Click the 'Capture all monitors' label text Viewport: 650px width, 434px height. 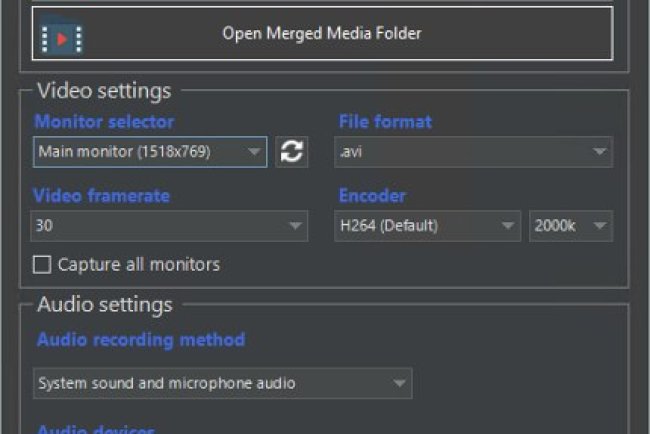tap(138, 265)
